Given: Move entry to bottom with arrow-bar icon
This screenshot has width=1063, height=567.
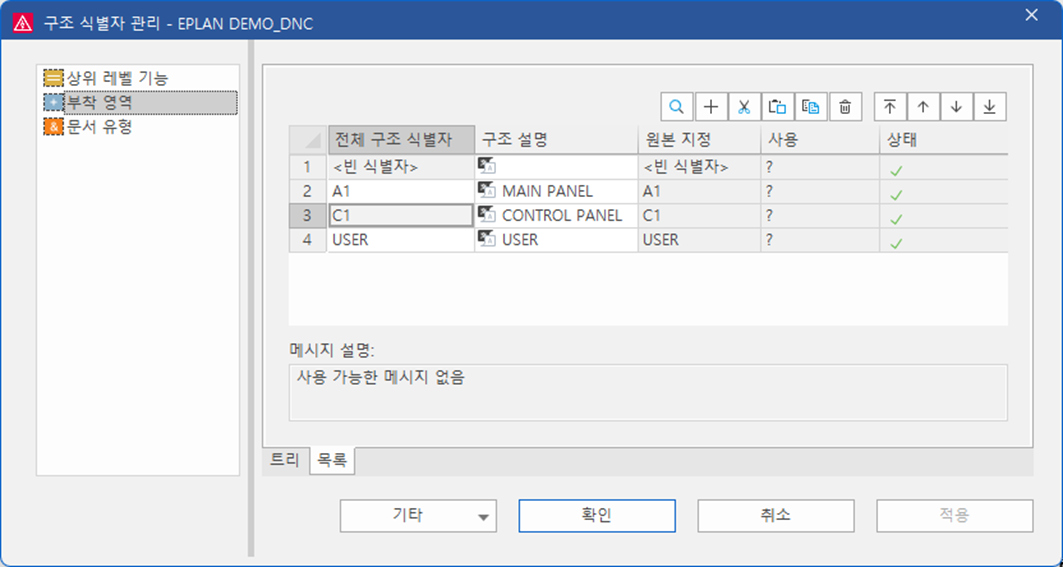Looking at the screenshot, I should point(990,107).
